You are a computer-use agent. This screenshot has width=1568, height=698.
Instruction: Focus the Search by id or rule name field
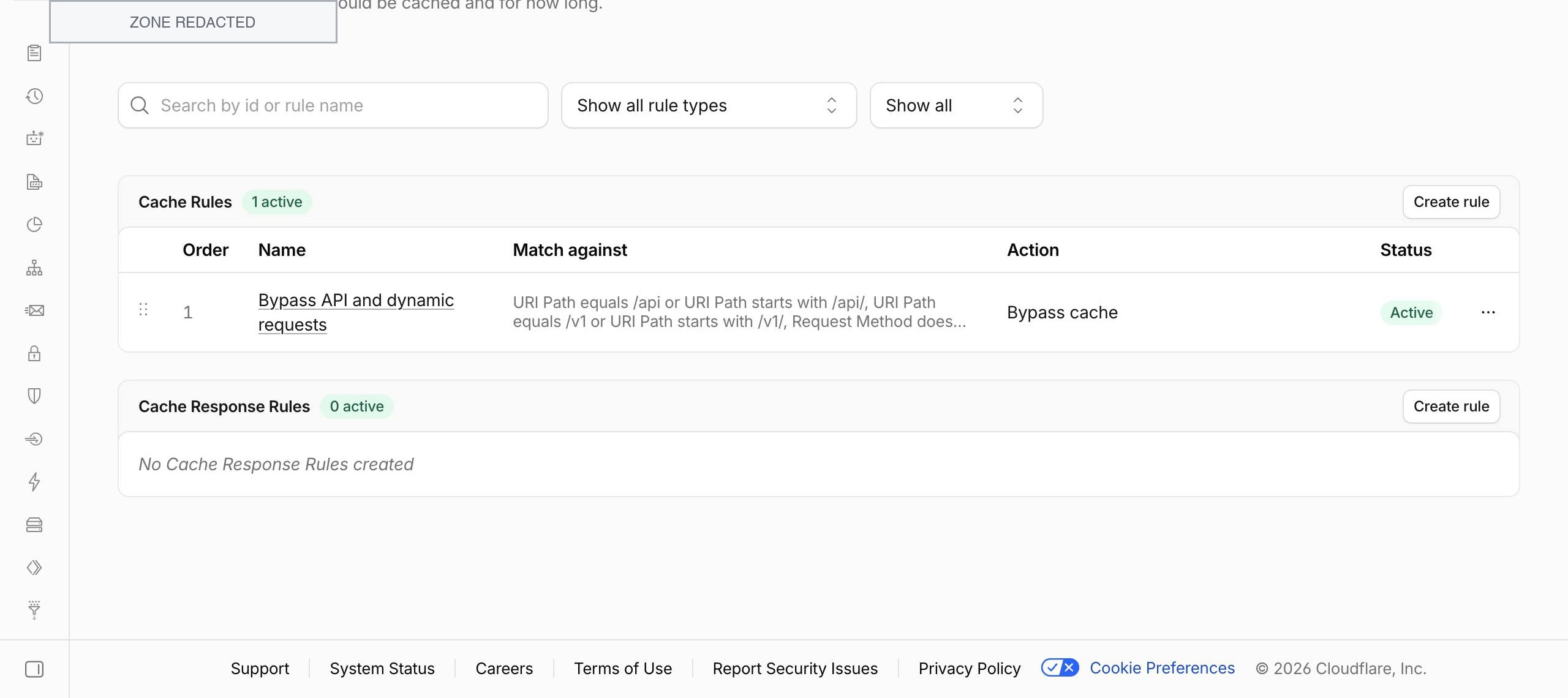click(x=333, y=105)
